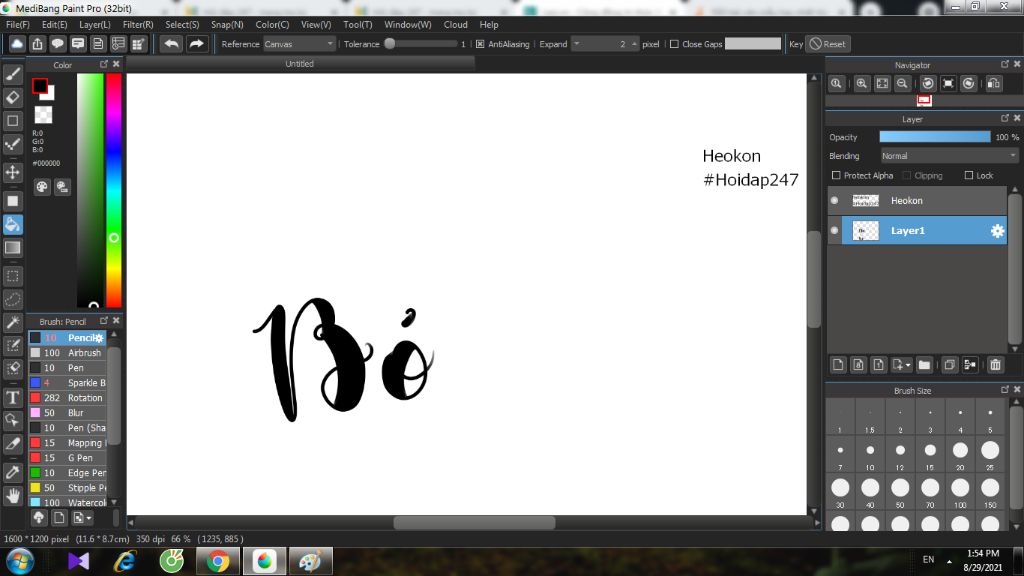Image resolution: width=1024 pixels, height=576 pixels.
Task: Open the Blending Normal dropdown
Action: tap(948, 156)
